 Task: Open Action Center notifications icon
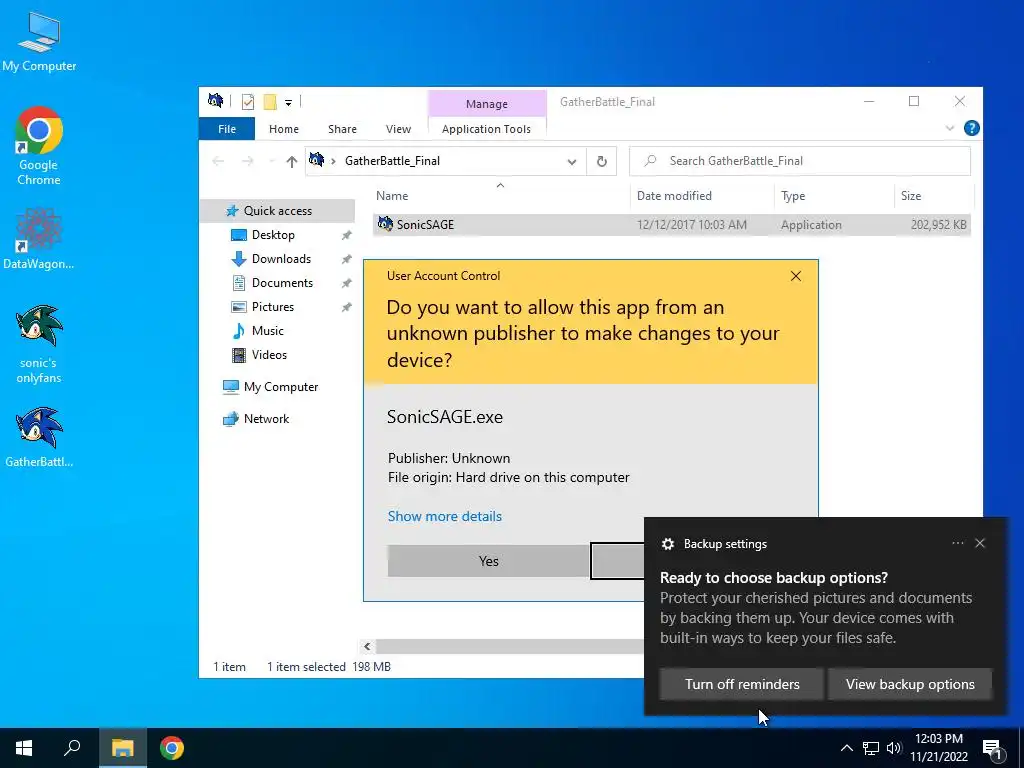tap(992, 749)
